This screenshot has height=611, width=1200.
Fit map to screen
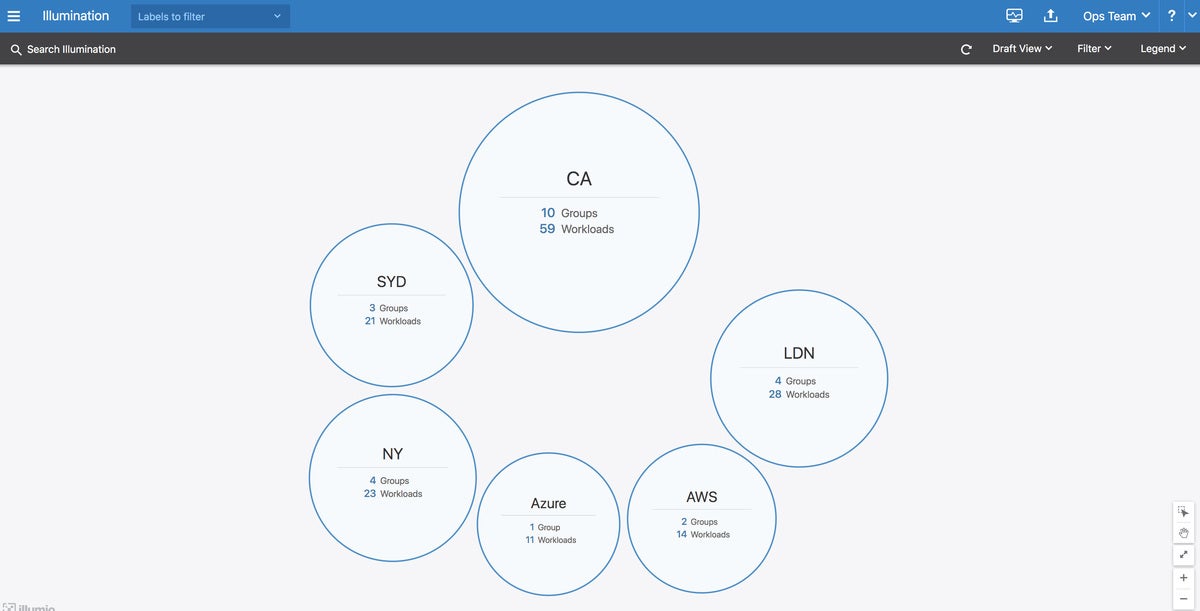click(1184, 554)
